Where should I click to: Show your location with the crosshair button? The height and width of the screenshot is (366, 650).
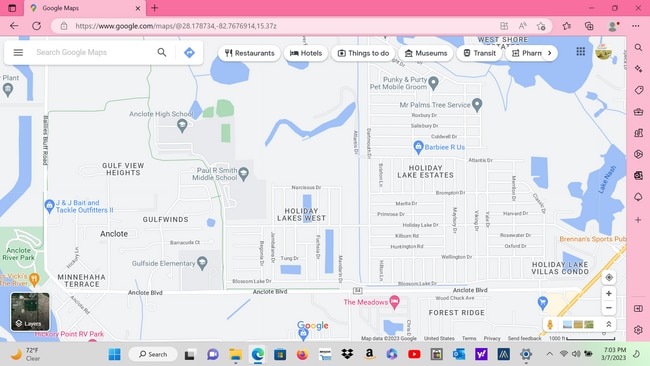click(609, 277)
